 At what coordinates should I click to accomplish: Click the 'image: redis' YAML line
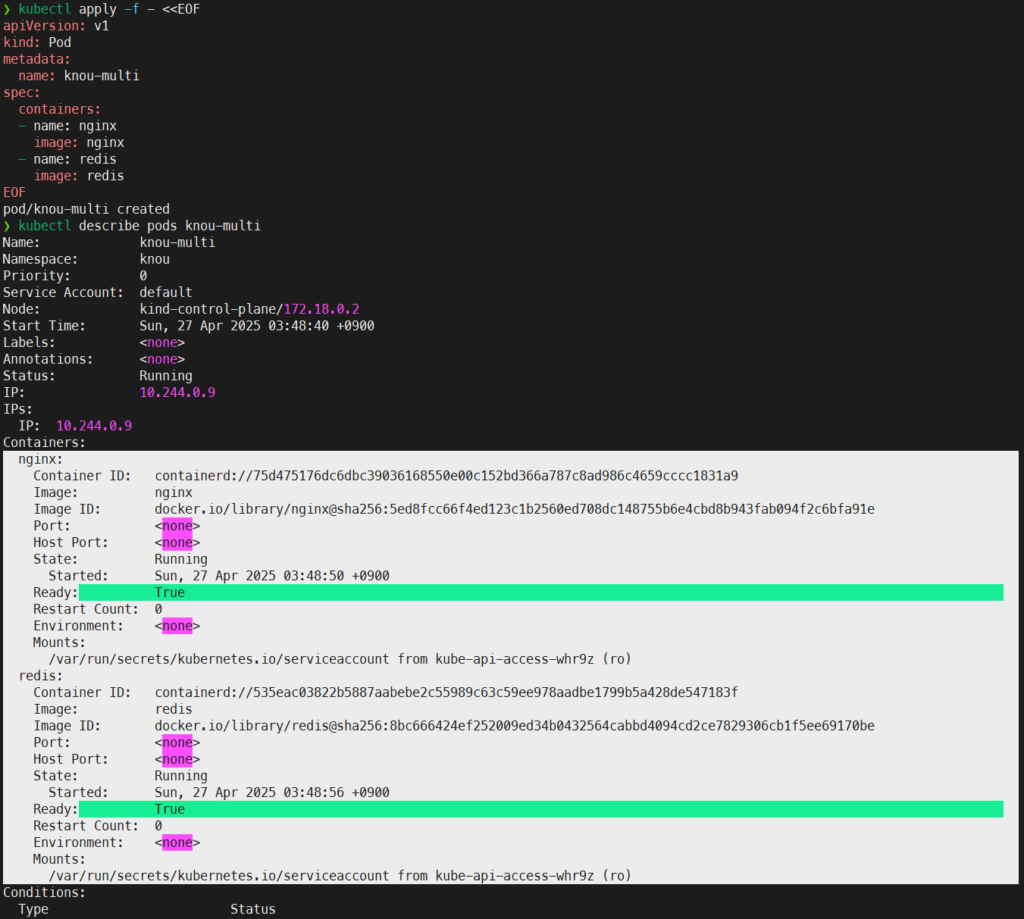79,176
